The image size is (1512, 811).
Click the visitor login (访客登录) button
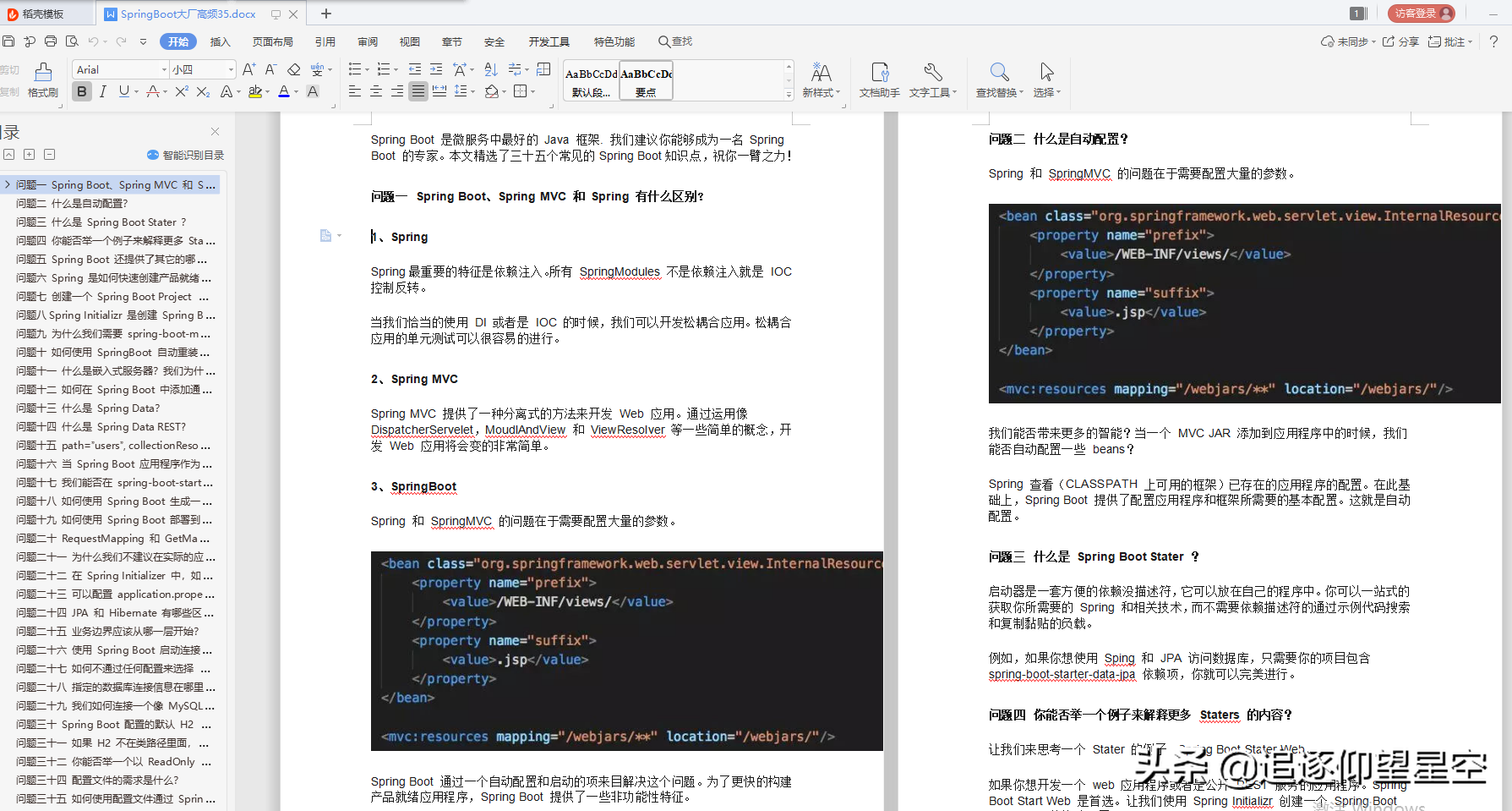pyautogui.click(x=1422, y=13)
